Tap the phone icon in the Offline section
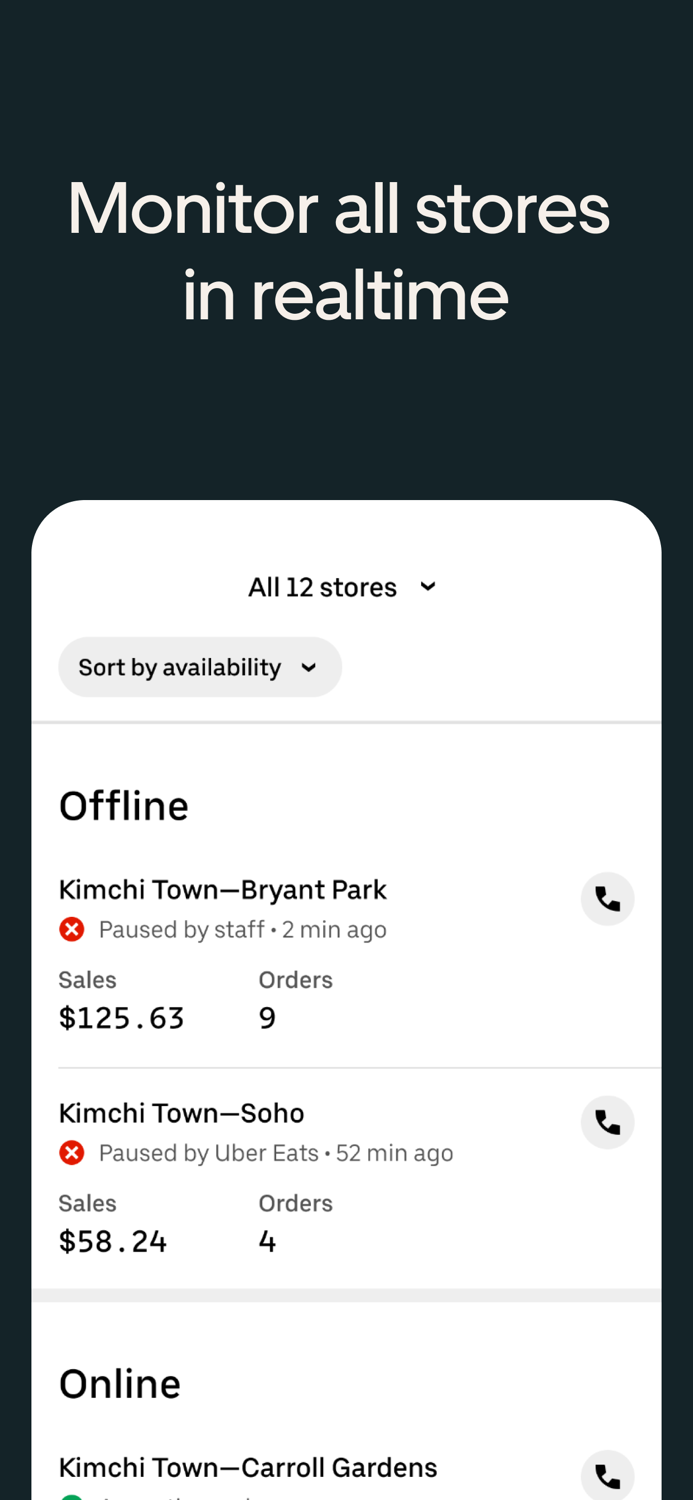 pos(608,898)
